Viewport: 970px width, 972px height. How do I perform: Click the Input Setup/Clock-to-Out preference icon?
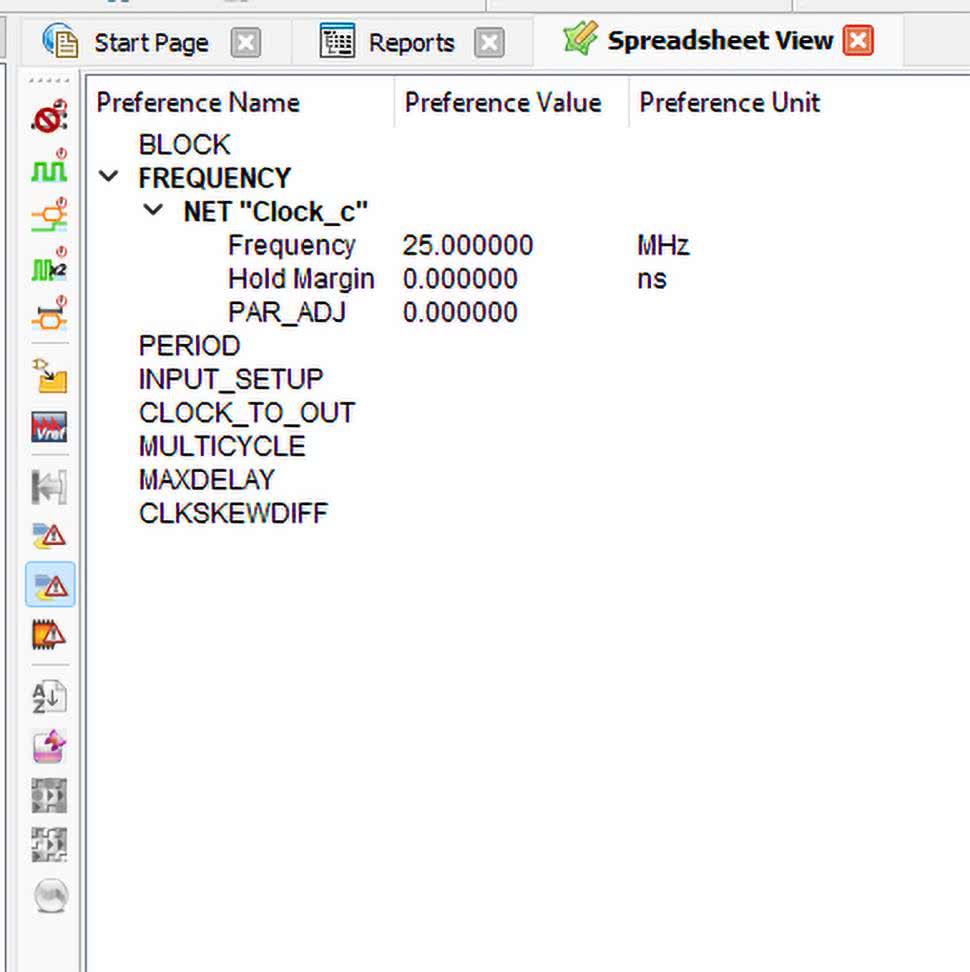(x=49, y=218)
